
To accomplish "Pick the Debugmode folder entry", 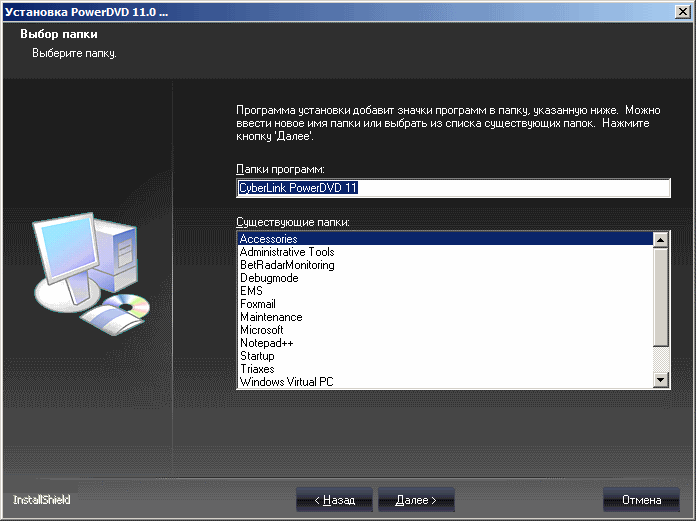I will (445, 278).
